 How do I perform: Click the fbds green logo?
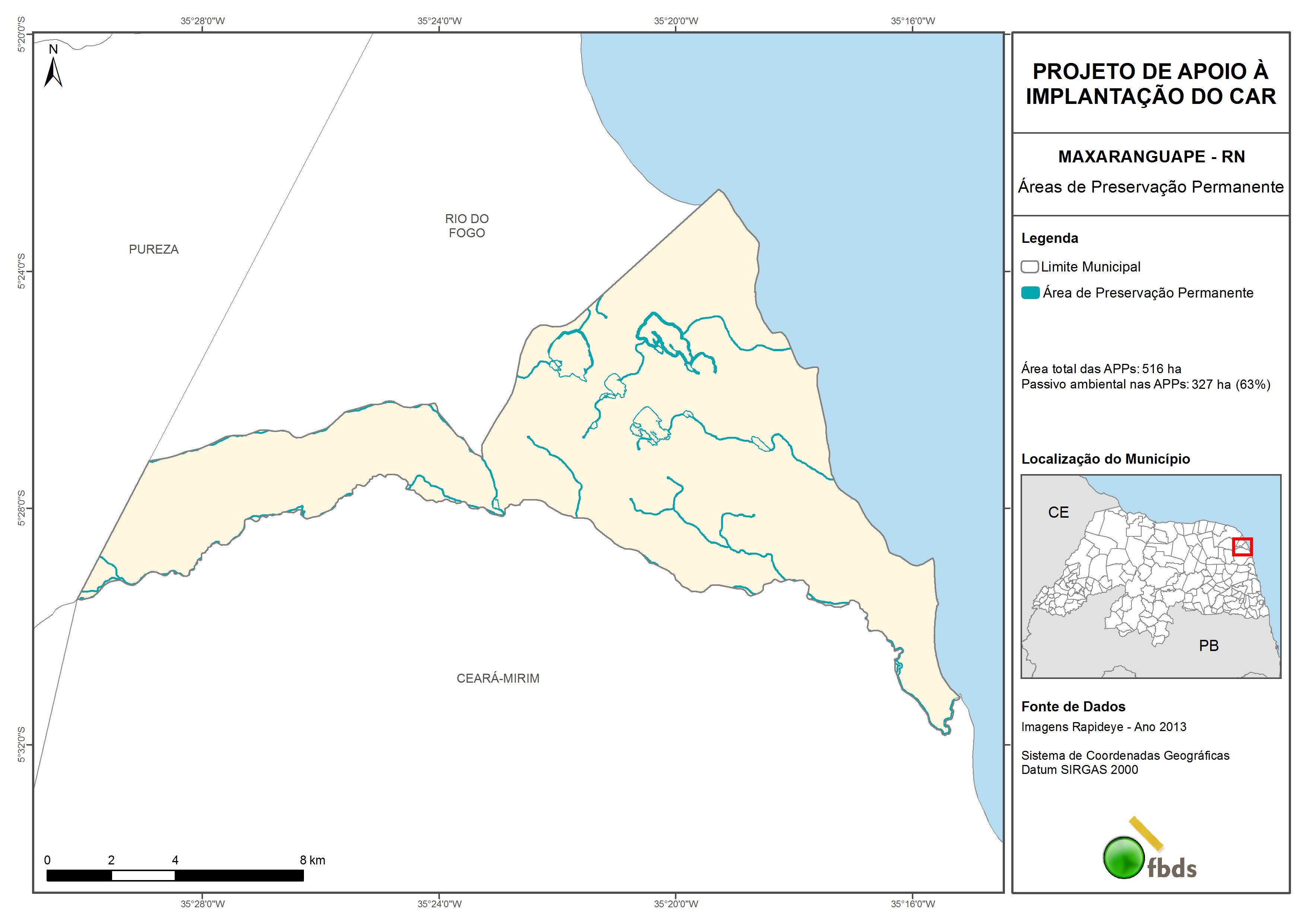point(1124,857)
